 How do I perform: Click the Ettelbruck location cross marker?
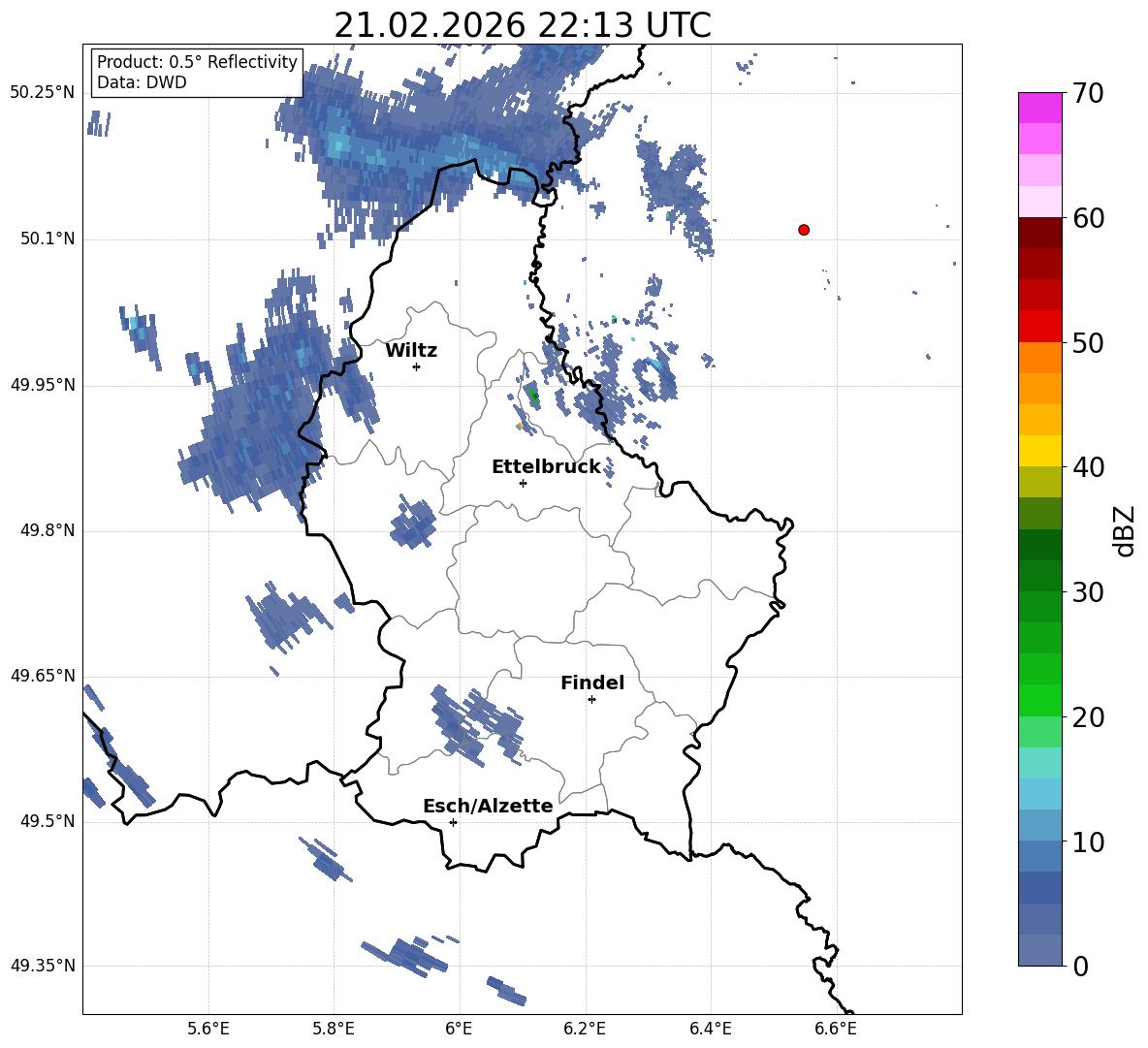click(523, 483)
